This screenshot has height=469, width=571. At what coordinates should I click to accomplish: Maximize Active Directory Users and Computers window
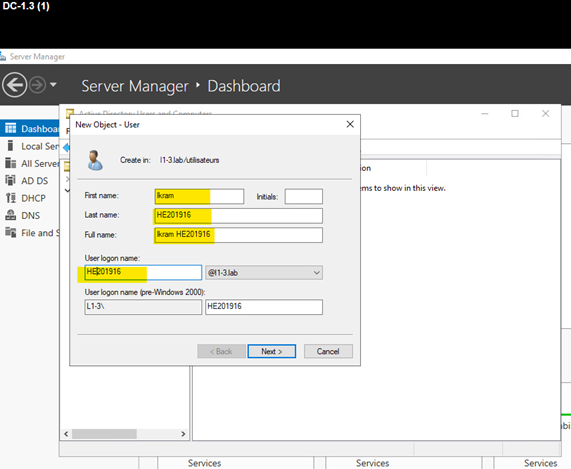click(515, 114)
